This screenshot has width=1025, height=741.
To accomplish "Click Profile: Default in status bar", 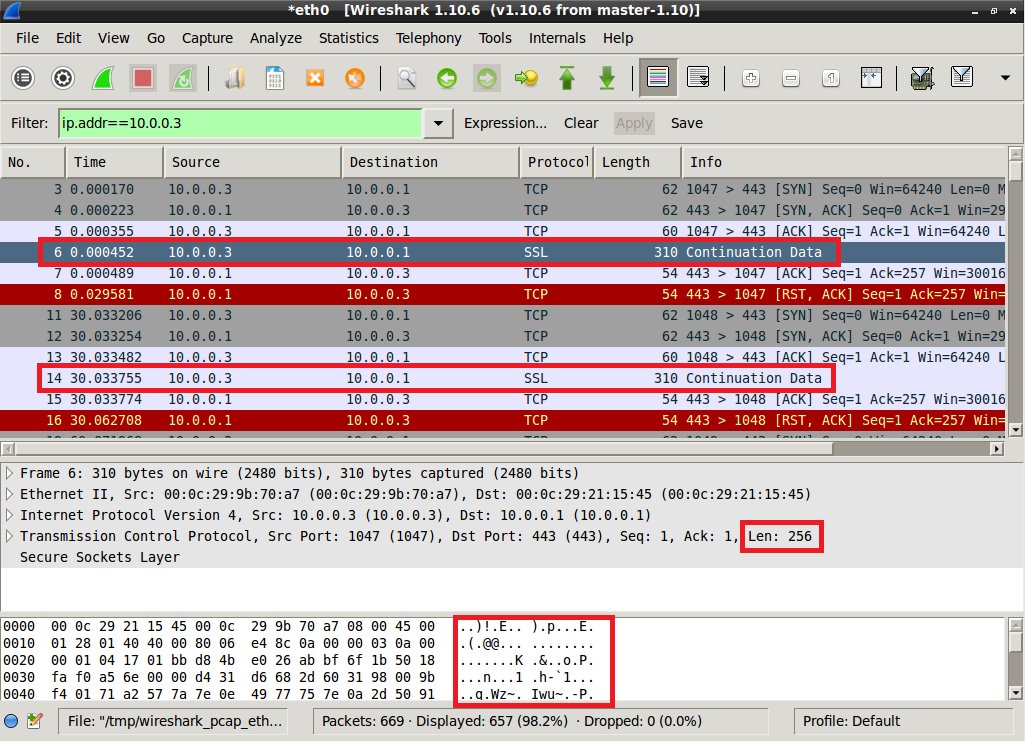I will 851,721.
